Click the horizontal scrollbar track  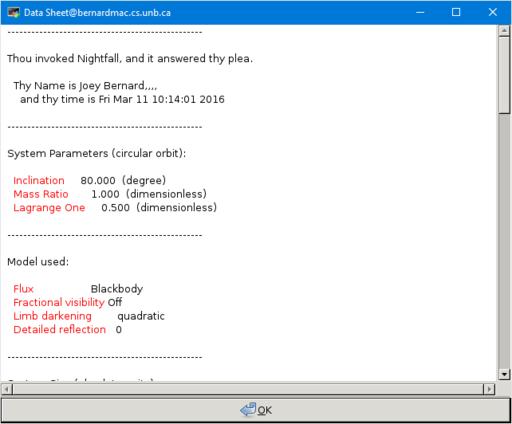coord(248,389)
